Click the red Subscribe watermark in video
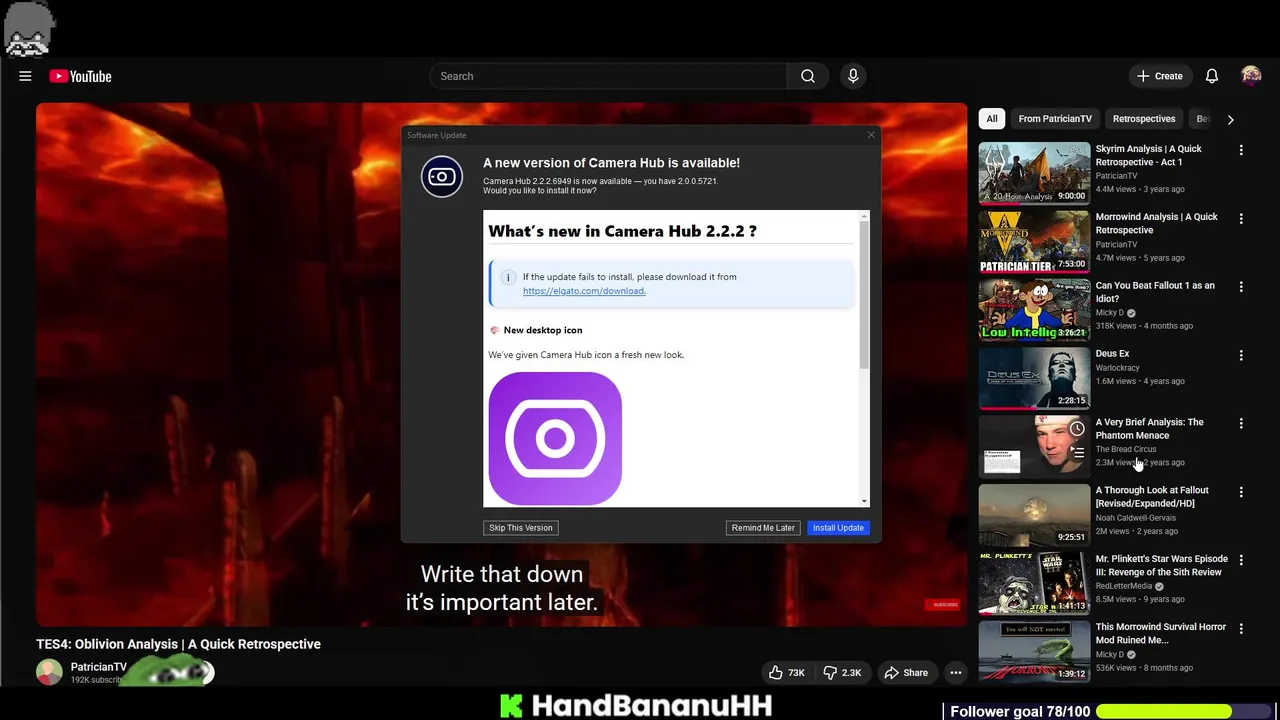Screen dimensions: 1280x720 pyautogui.click(x=944, y=605)
